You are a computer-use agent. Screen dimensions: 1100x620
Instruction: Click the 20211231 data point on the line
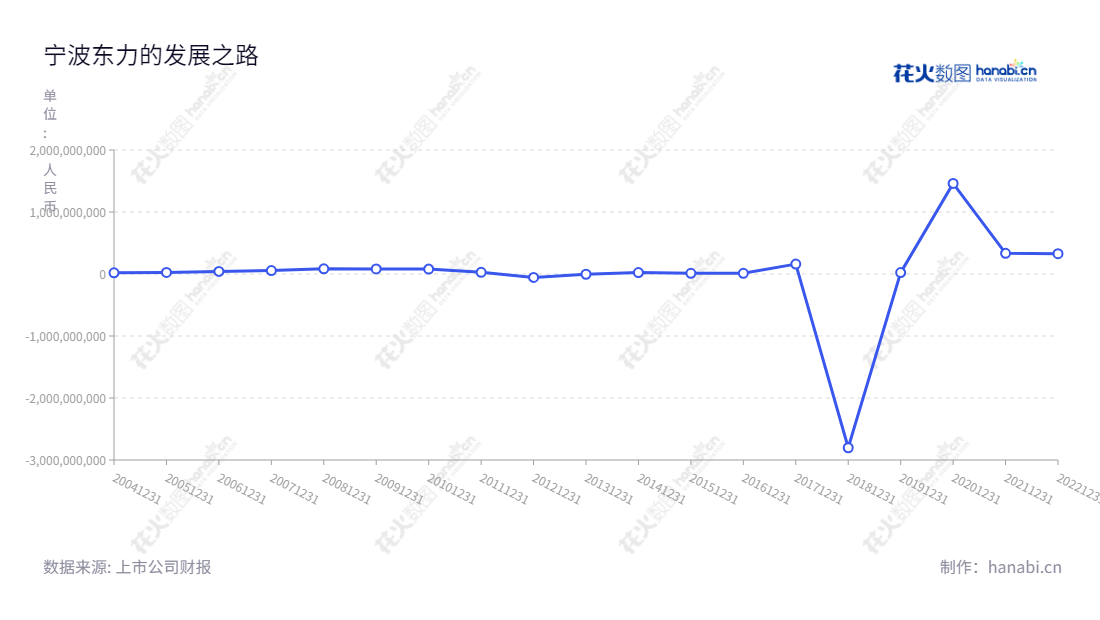click(x=1005, y=253)
